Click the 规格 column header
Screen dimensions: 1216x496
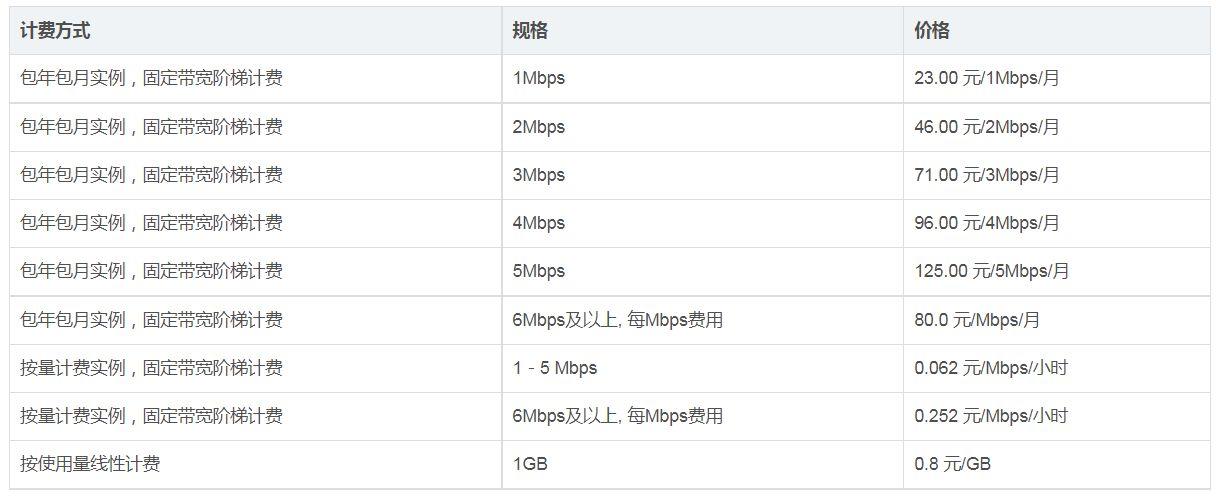(702, 31)
